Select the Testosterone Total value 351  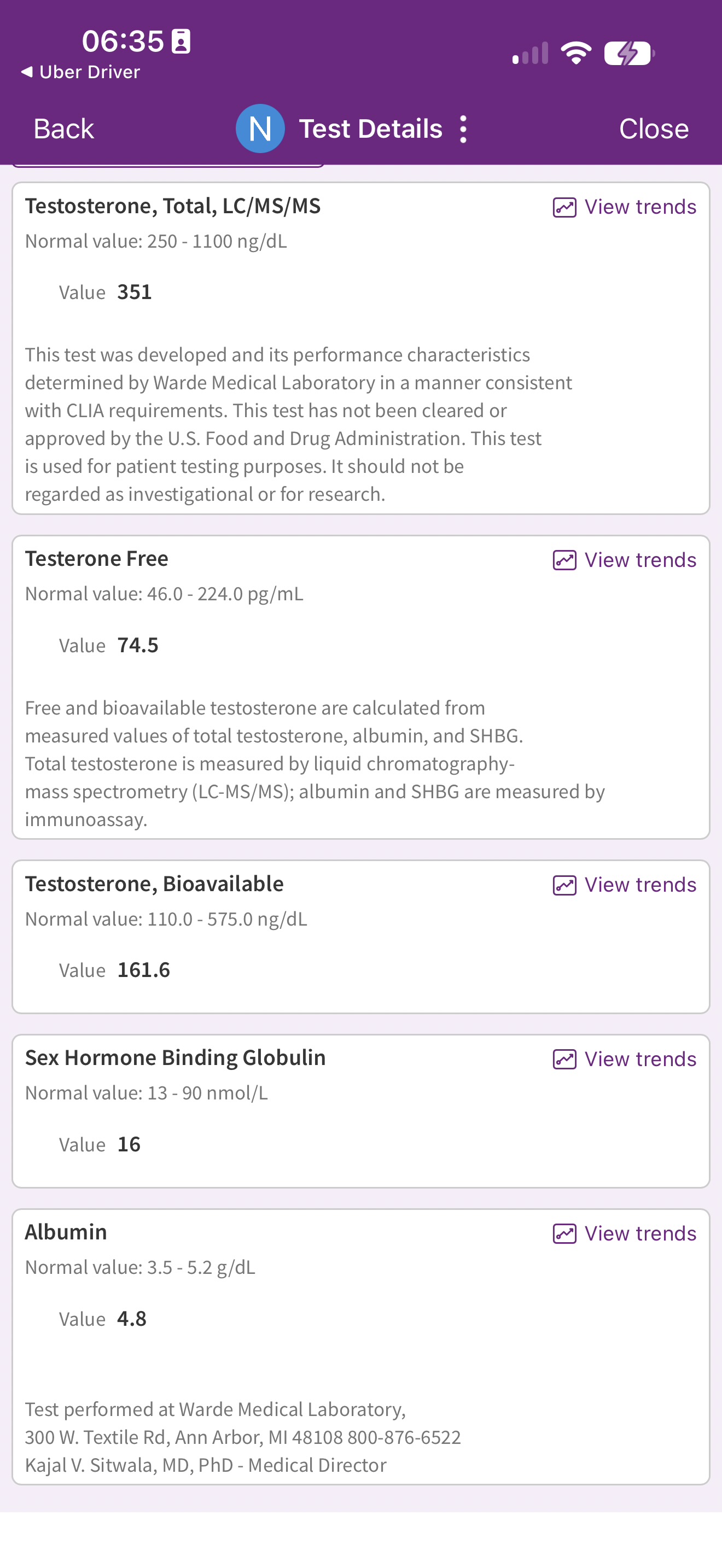click(x=135, y=292)
